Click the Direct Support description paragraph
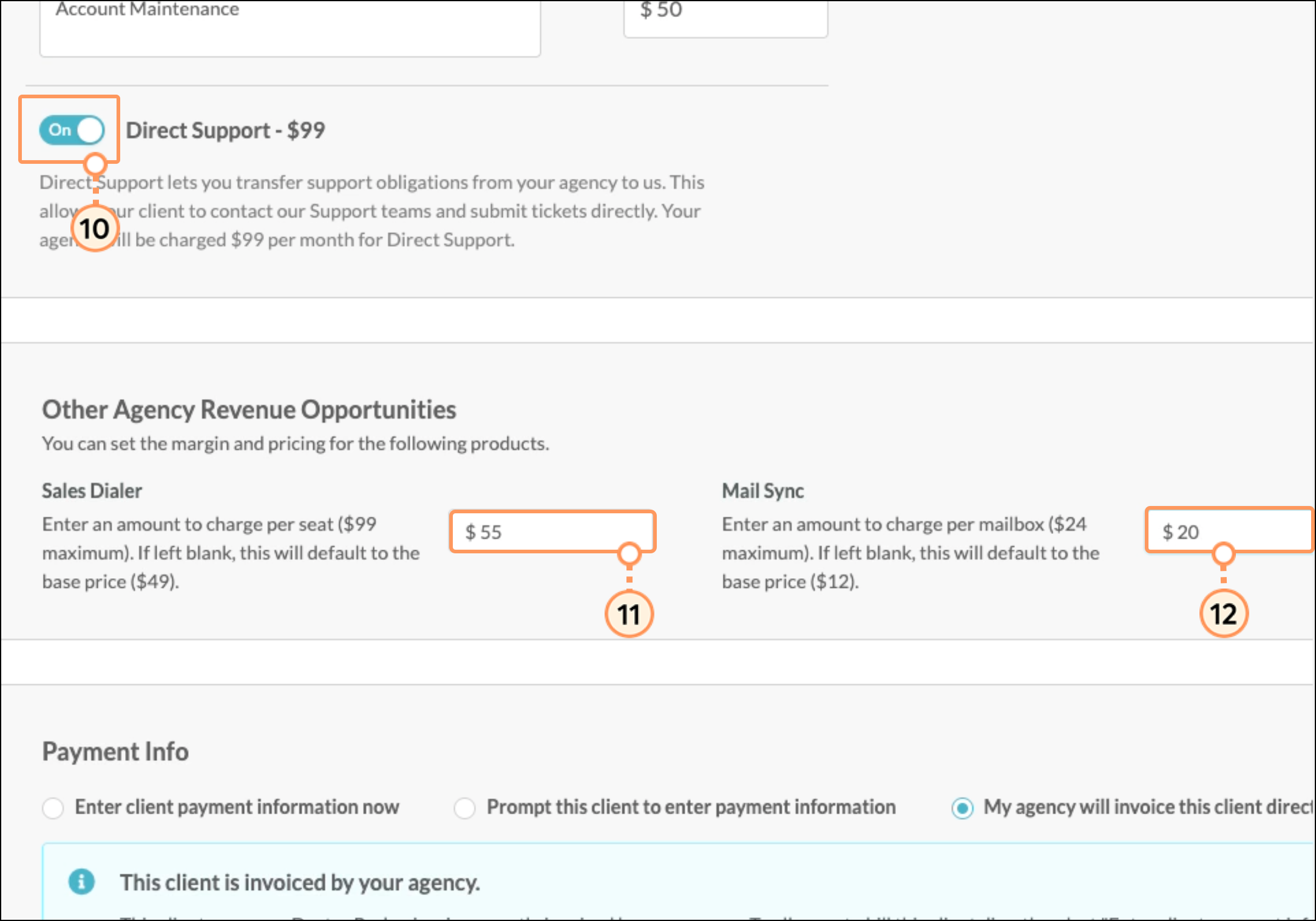This screenshot has height=921, width=1316. click(371, 211)
